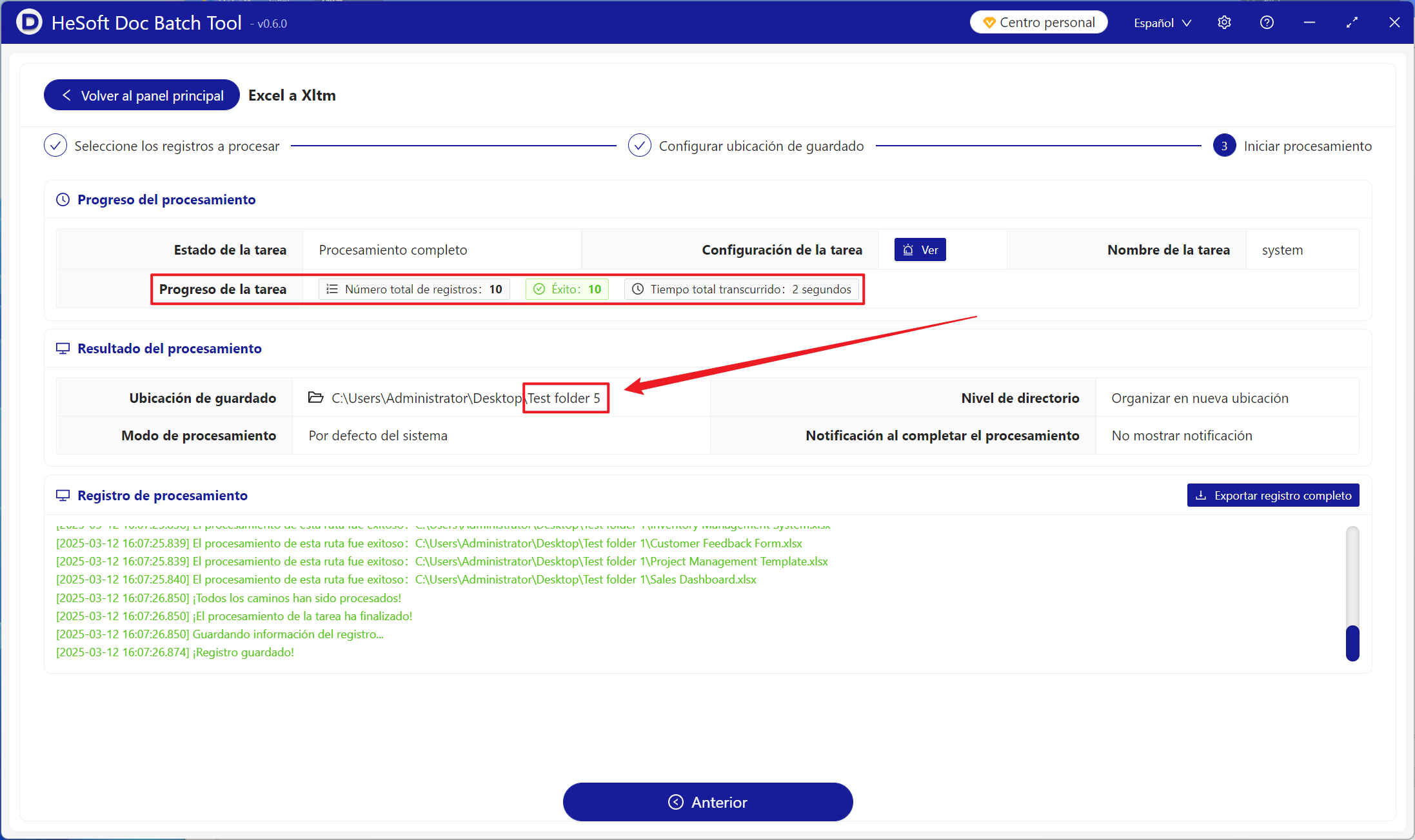Open the help question mark icon
The width and height of the screenshot is (1415, 840).
pos(1267,23)
